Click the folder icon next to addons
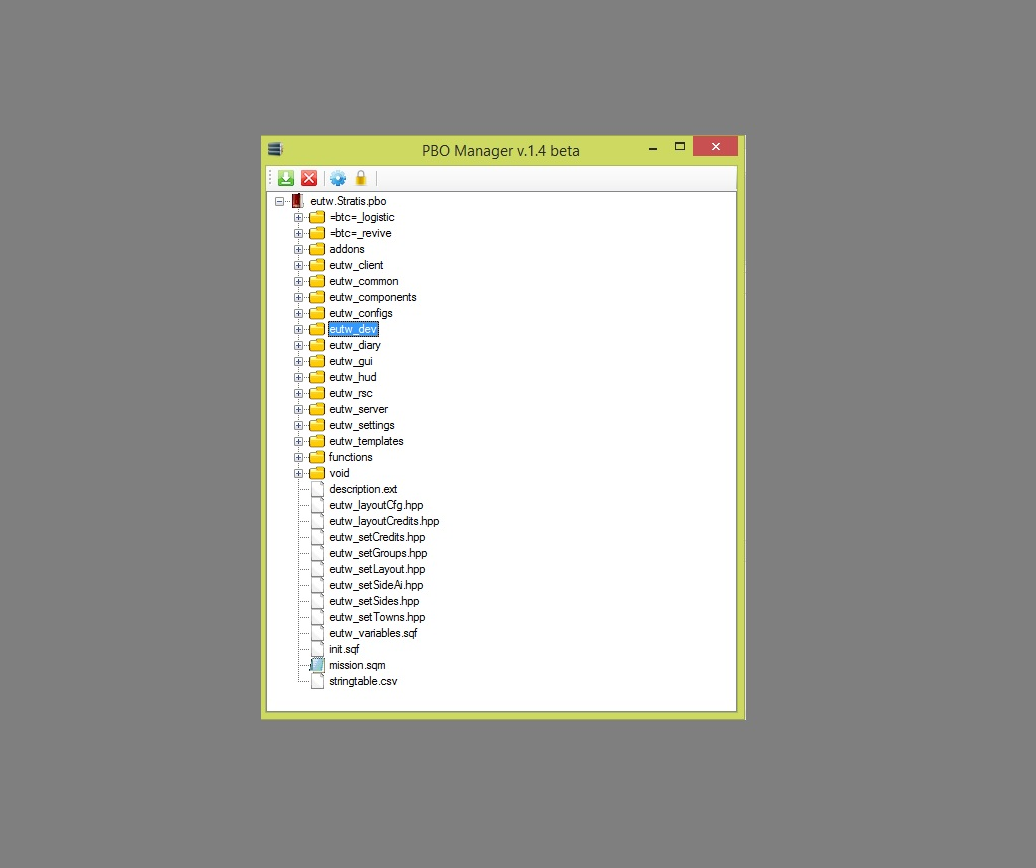This screenshot has height=868, width=1036. [x=317, y=249]
